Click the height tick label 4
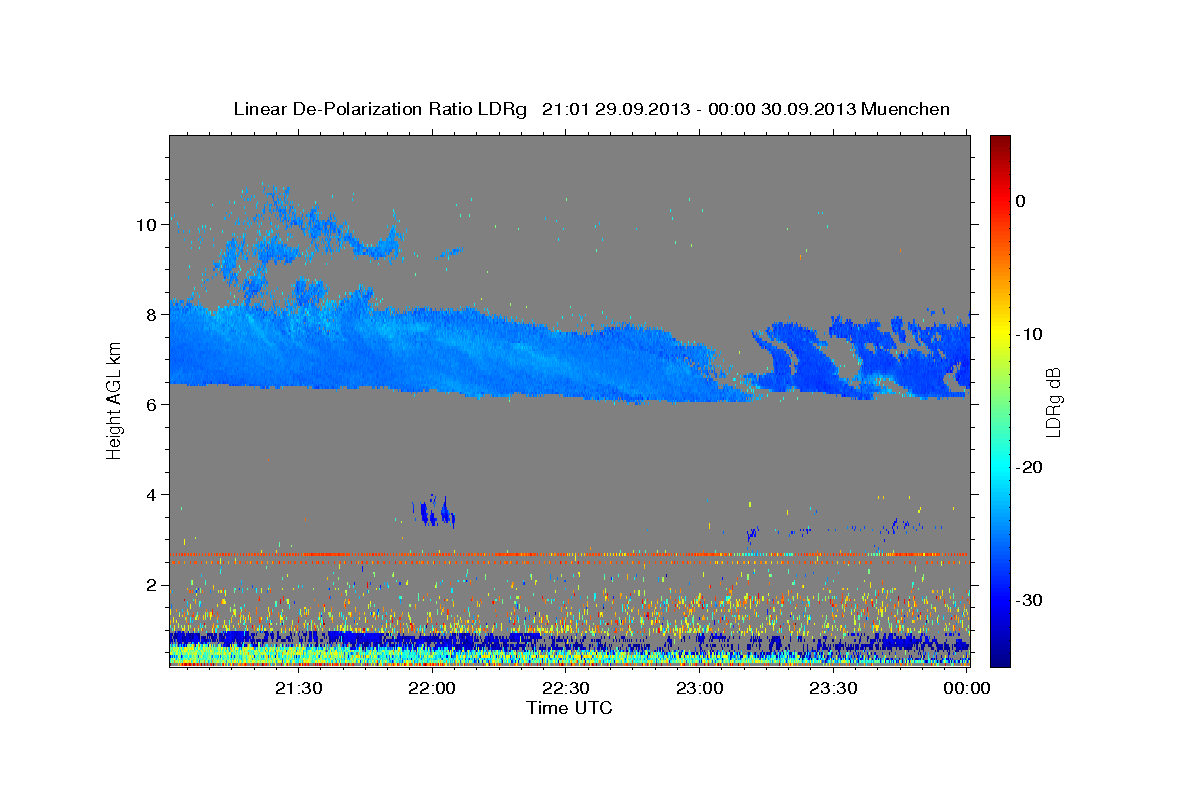The width and height of the screenshot is (1200, 800). point(150,495)
